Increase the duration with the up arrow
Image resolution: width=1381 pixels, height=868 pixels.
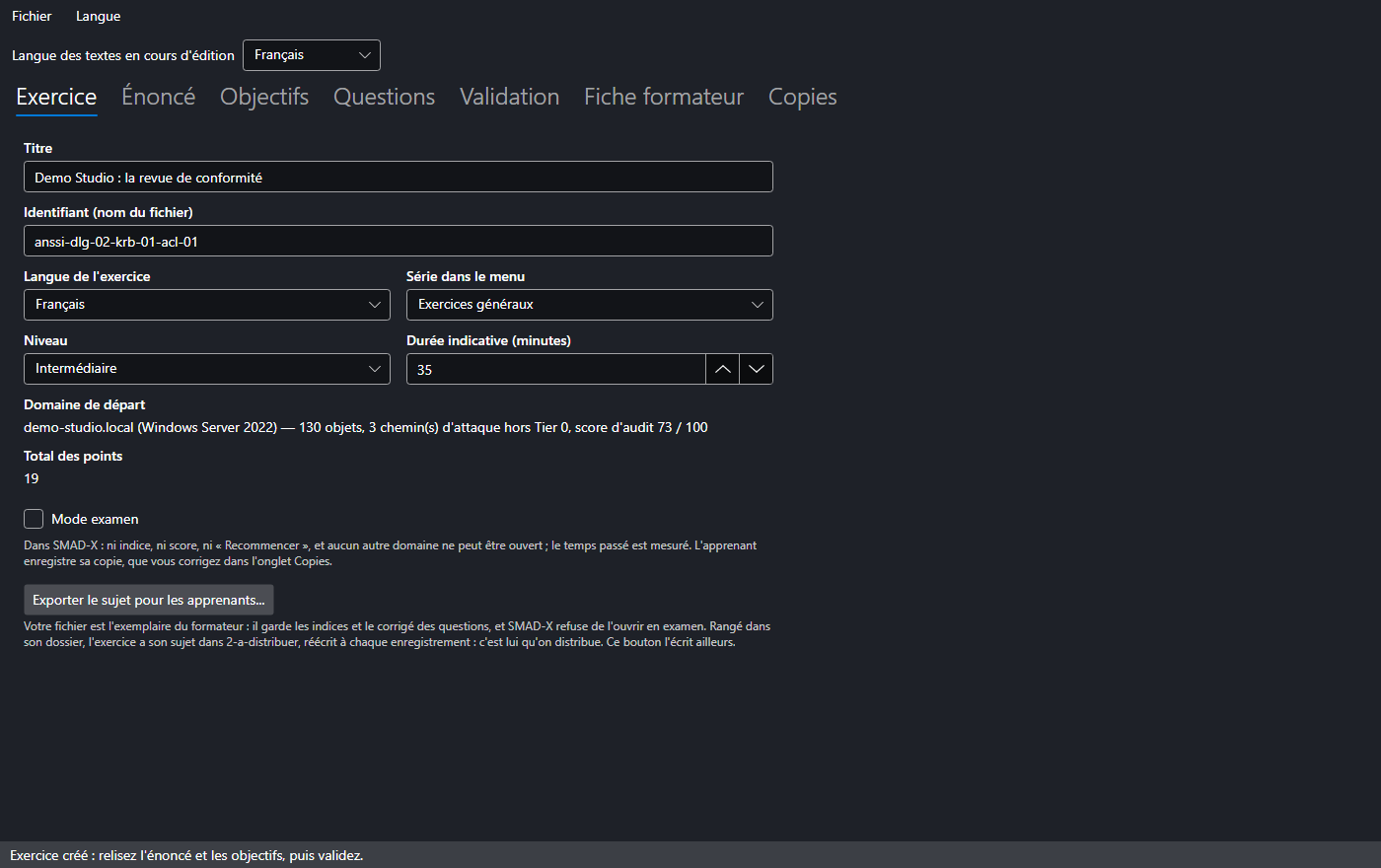(723, 369)
